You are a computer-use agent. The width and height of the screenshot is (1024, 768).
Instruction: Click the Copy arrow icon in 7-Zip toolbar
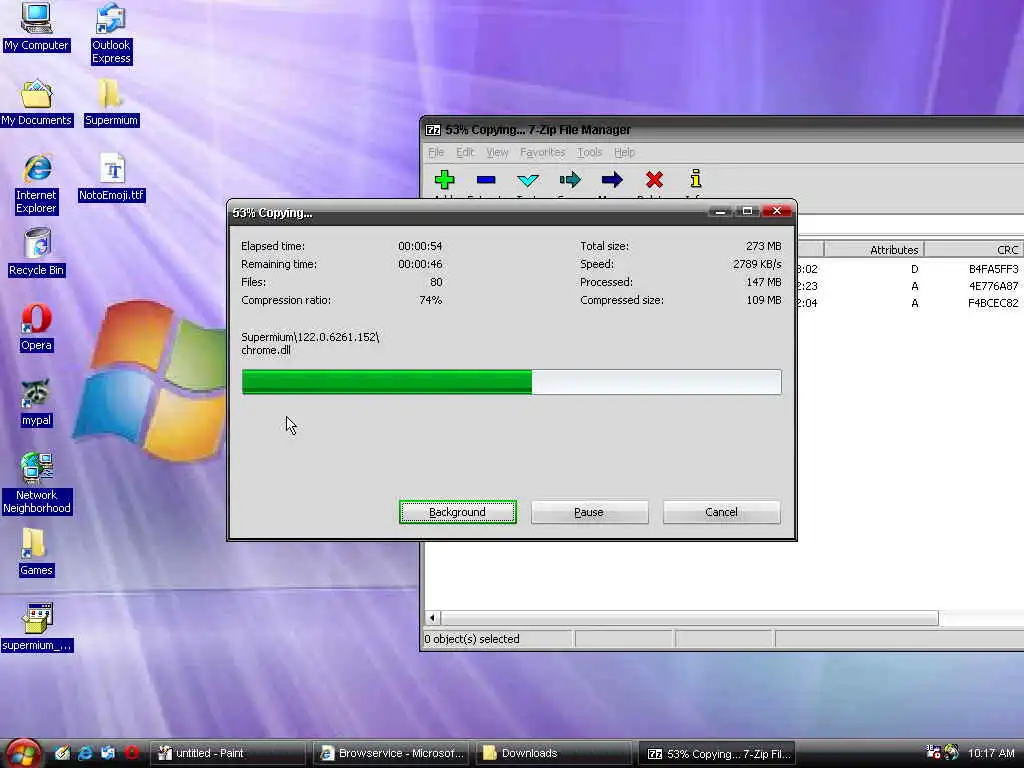click(569, 180)
